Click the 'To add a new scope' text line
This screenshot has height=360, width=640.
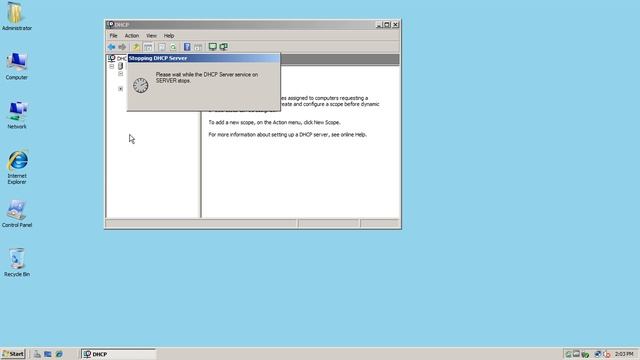click(274, 122)
